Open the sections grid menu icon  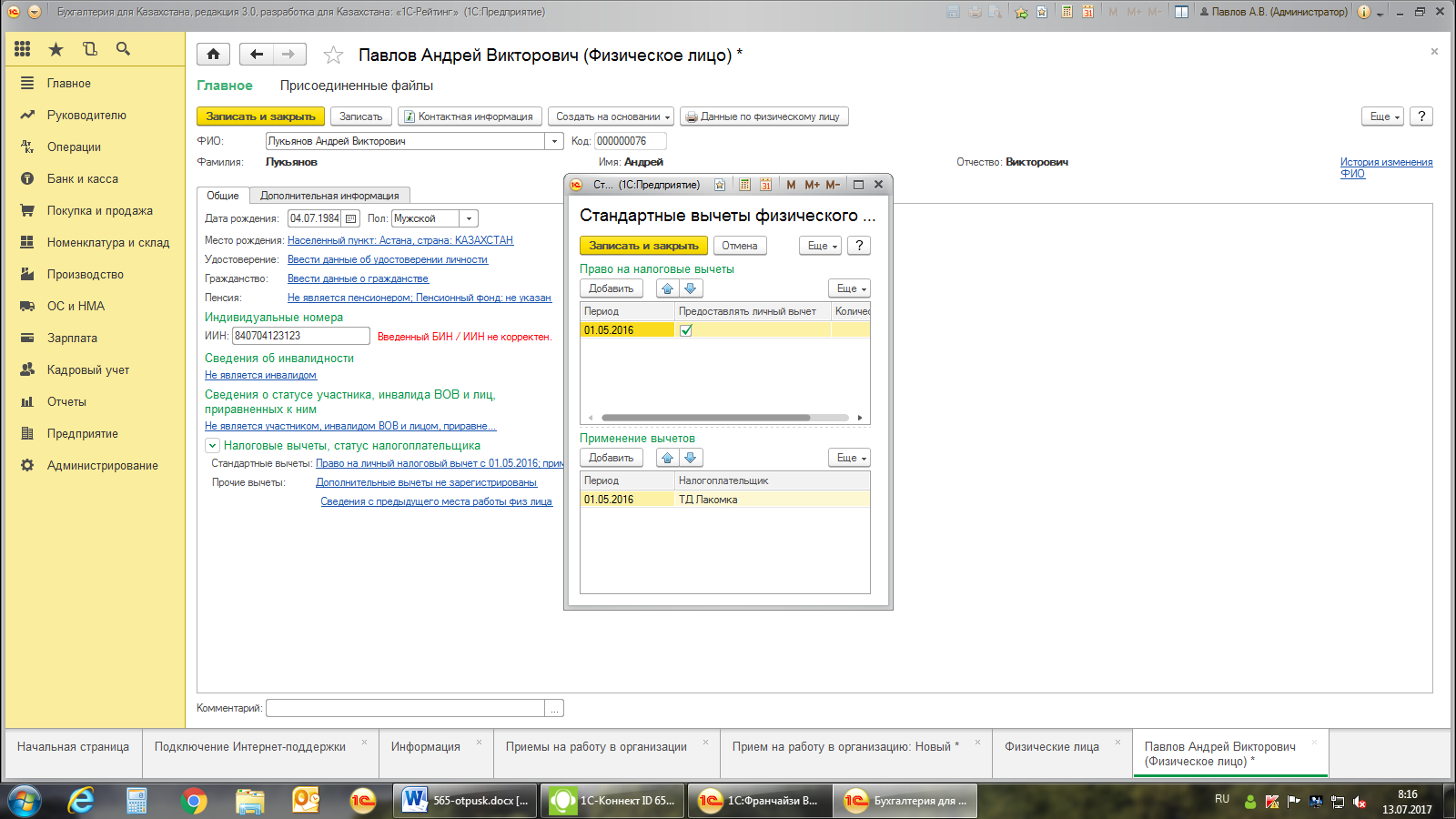tap(23, 49)
